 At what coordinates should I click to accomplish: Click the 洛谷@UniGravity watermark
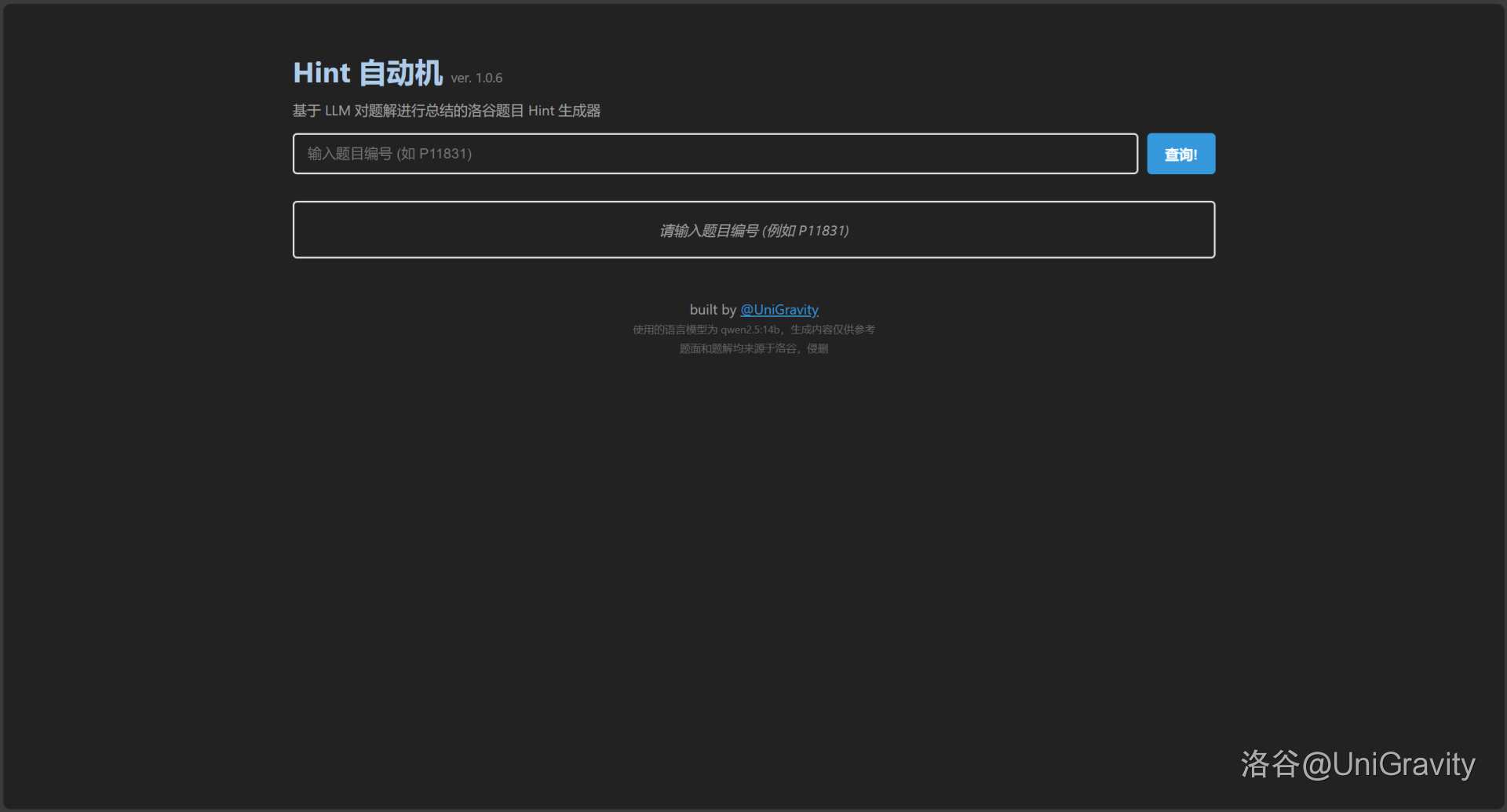(x=1357, y=764)
